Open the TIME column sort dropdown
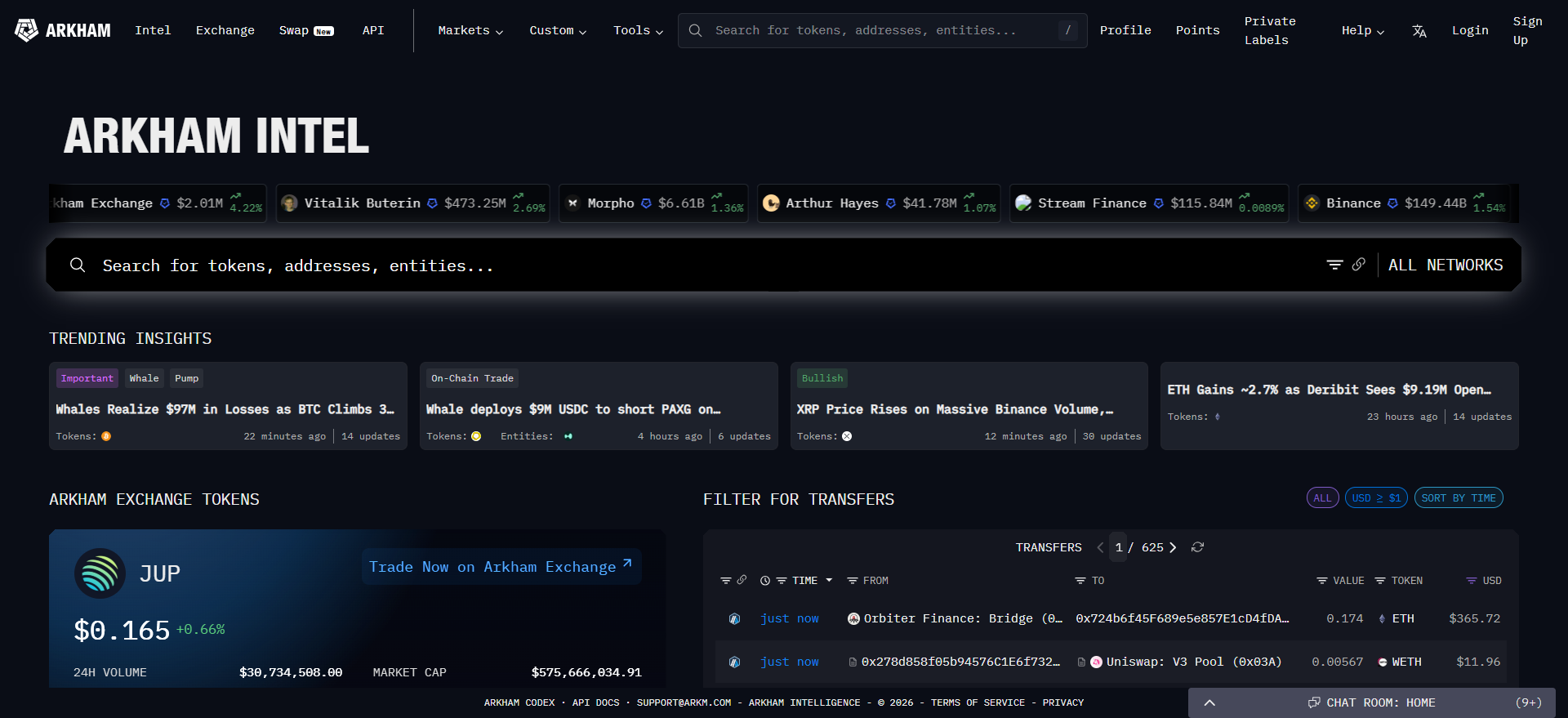Viewport: 1568px width, 718px height. coord(829,580)
